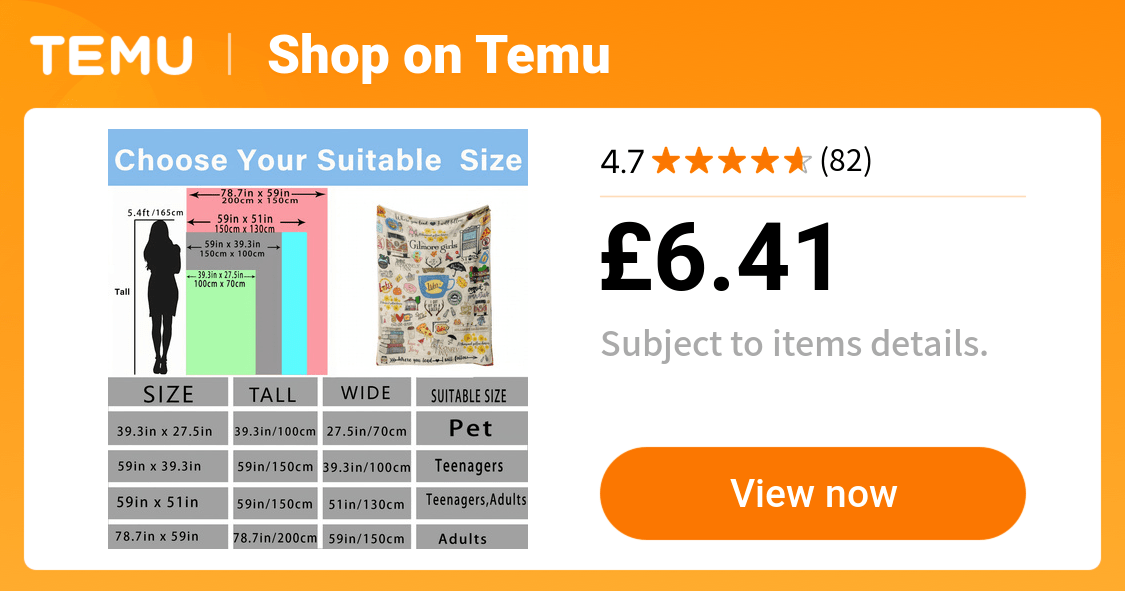This screenshot has height=591, width=1125.
Task: Open the (82) reviews count
Action: point(845,160)
